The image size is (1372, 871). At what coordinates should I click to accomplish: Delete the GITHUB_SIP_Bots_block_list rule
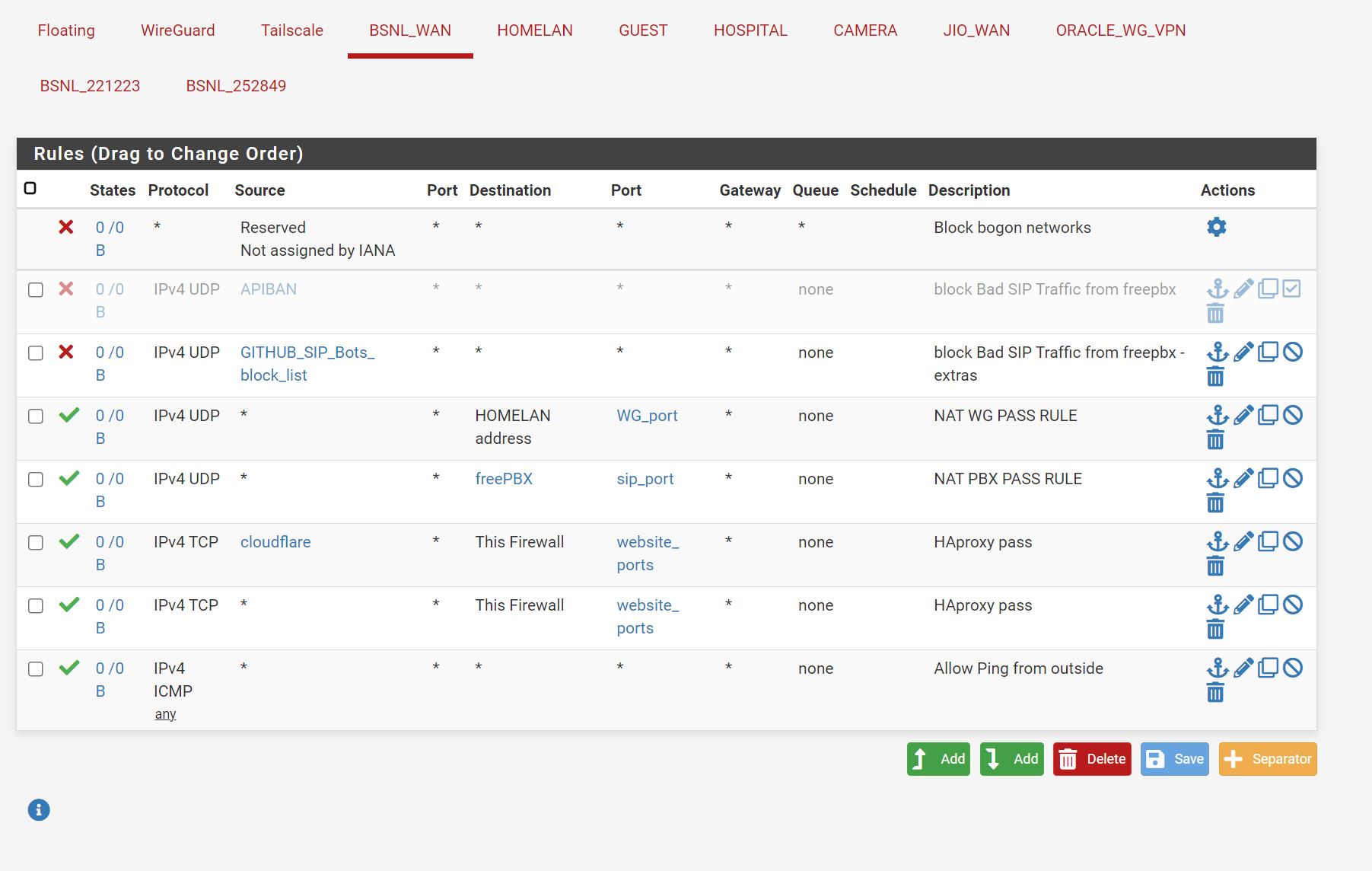coord(1215,375)
